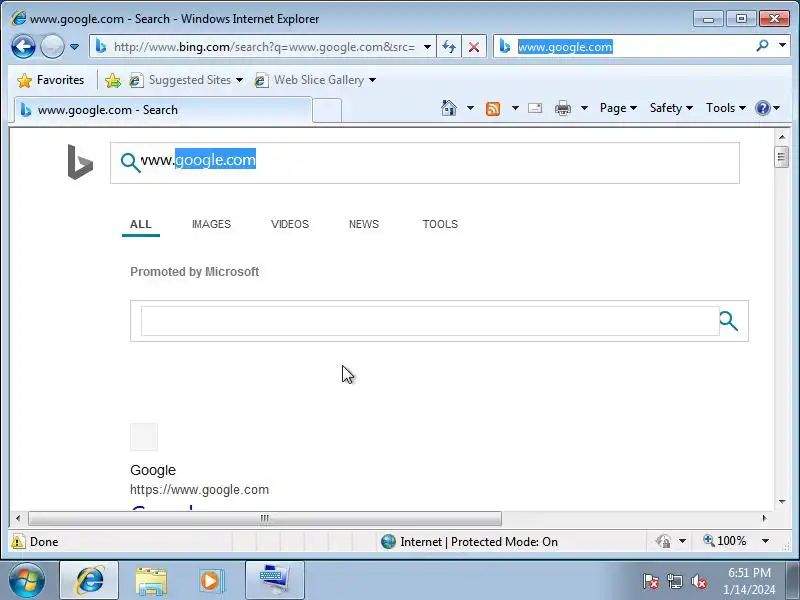Click the https://www.google.com result URL

click(x=199, y=490)
